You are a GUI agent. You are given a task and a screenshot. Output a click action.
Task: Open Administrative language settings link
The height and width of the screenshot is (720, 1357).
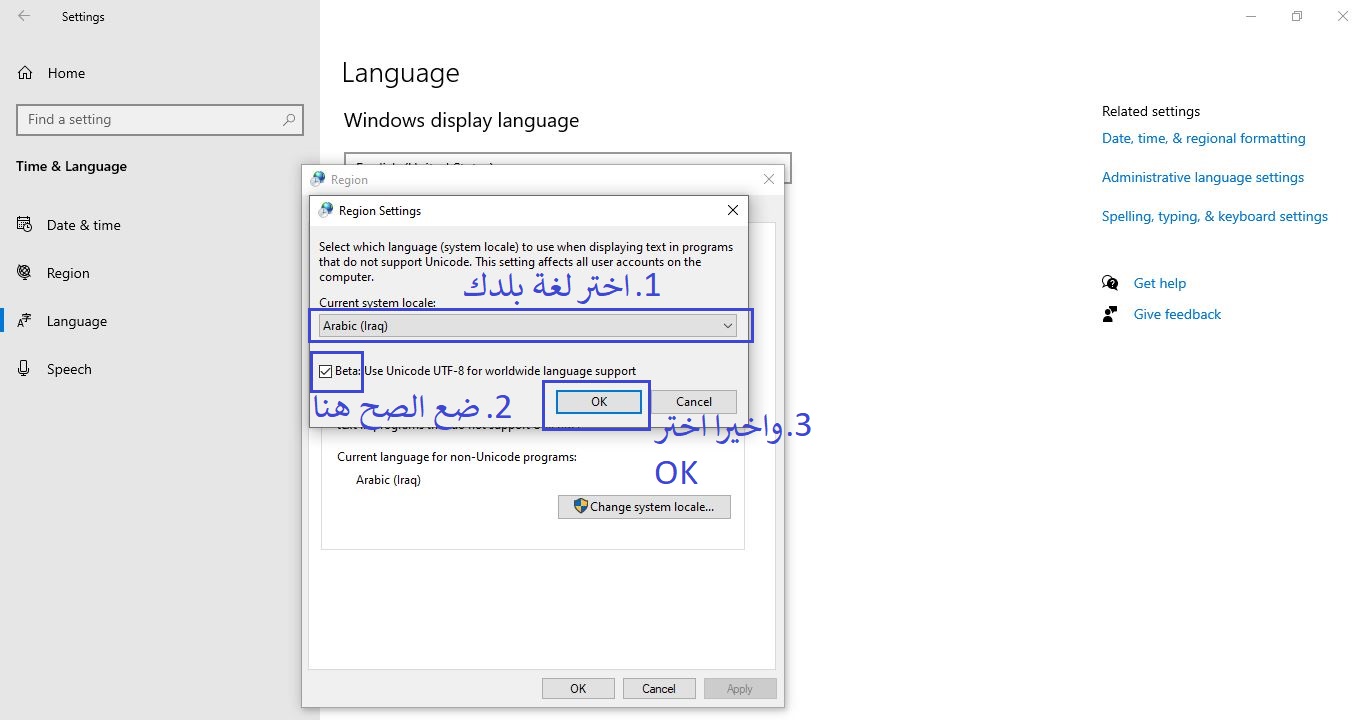[1203, 177]
